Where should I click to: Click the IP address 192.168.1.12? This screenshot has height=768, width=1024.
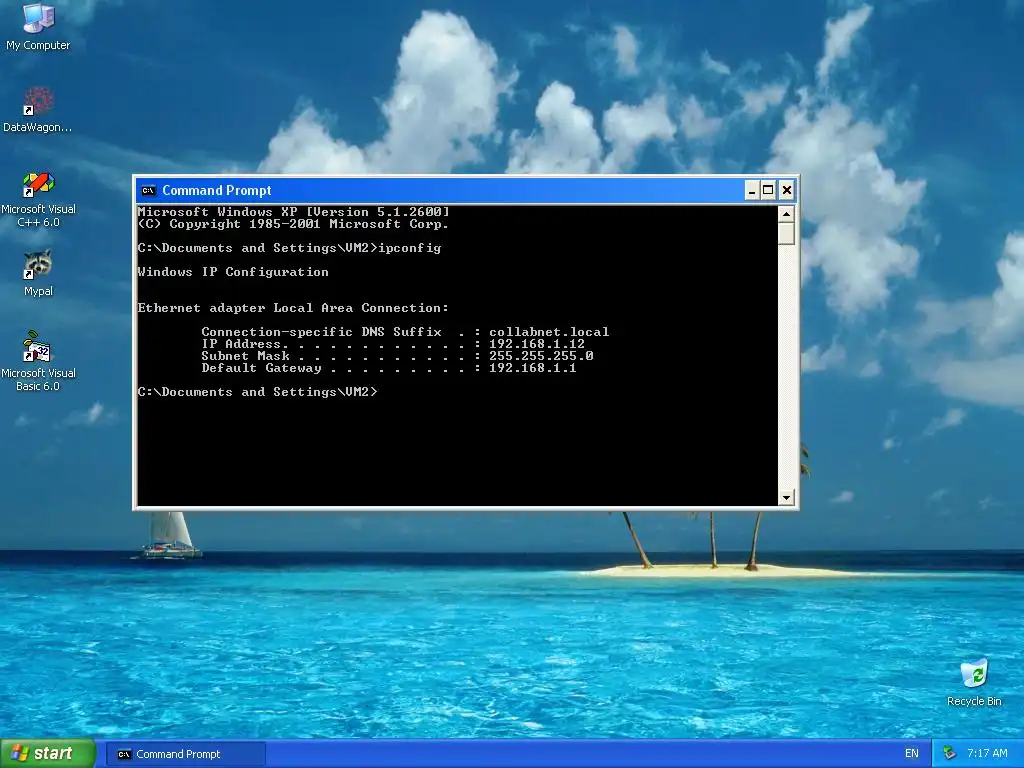(537, 344)
